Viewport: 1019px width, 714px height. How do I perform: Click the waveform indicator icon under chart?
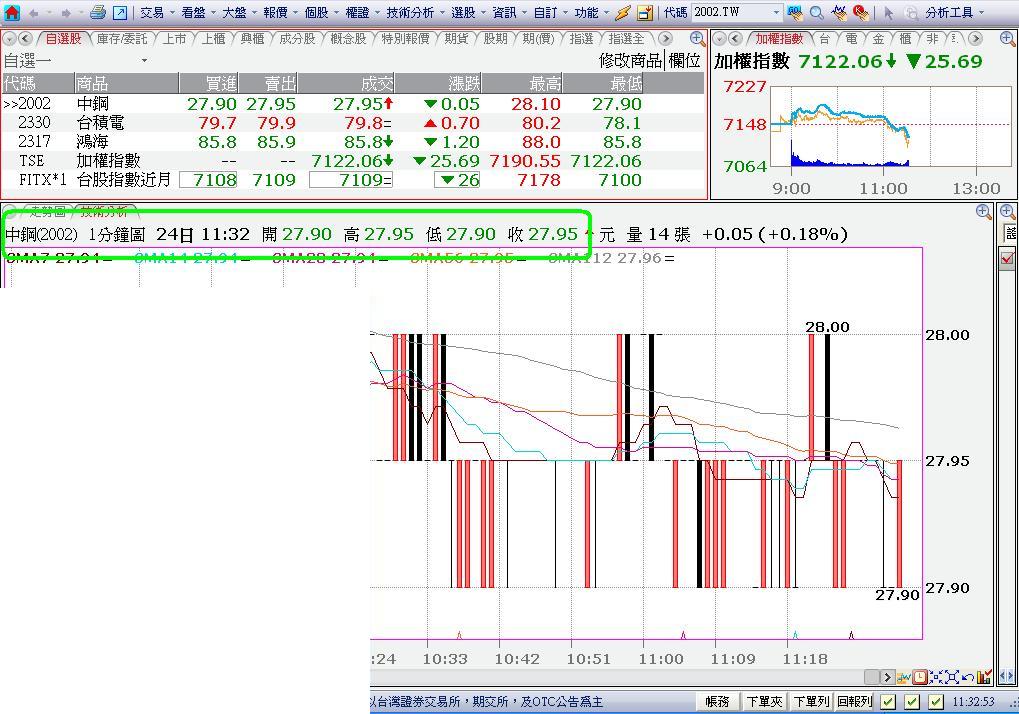904,678
